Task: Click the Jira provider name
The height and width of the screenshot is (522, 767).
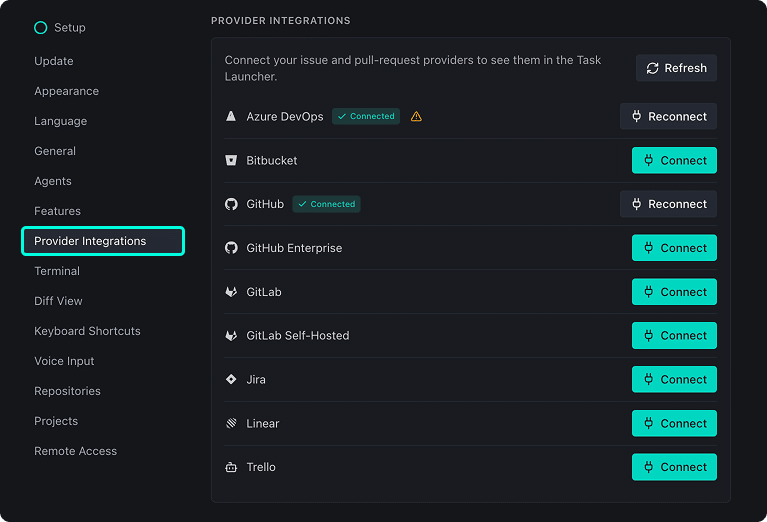Action: pyautogui.click(x=256, y=379)
